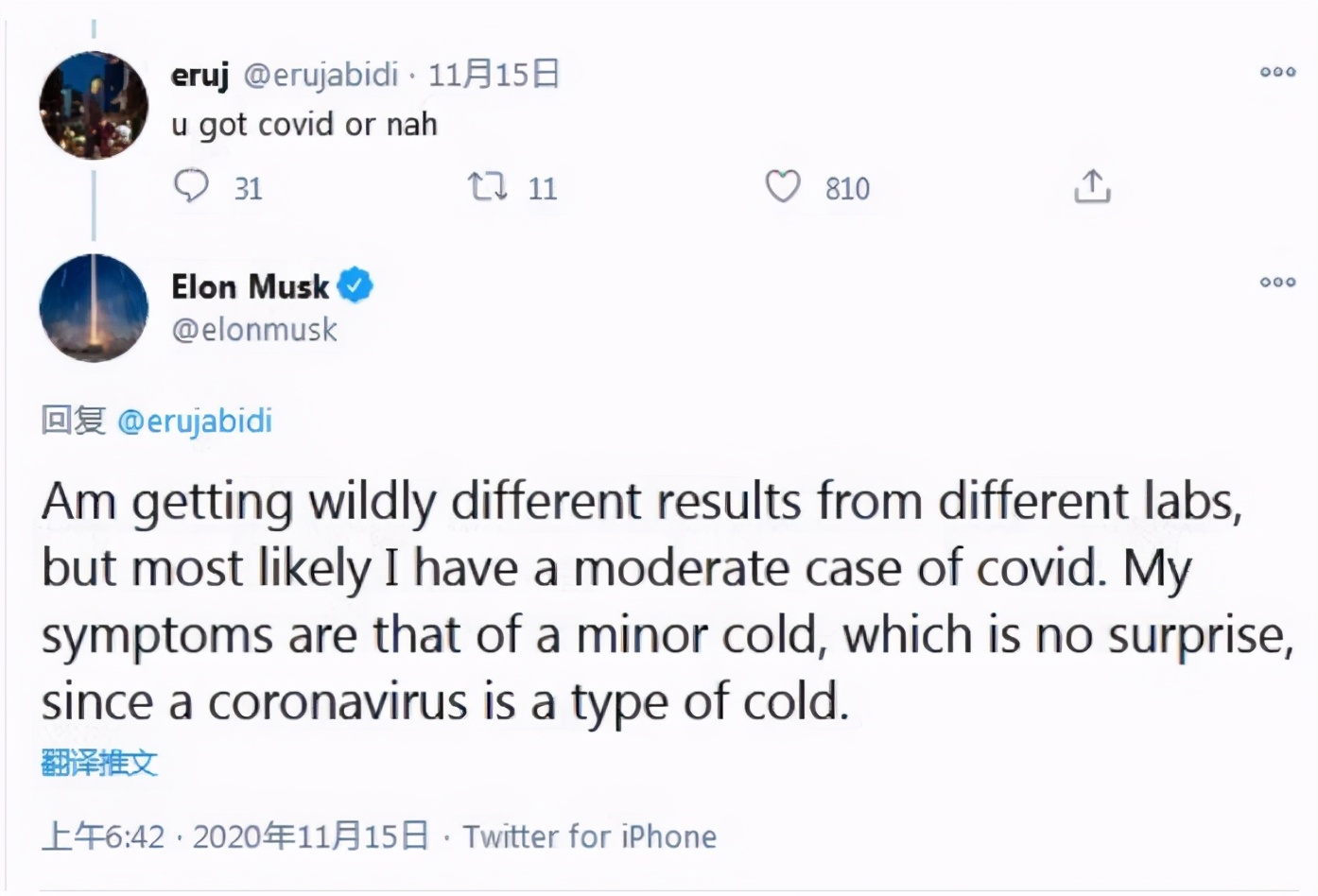Click the Elon Musk display name
This screenshot has width=1318, height=896.
pyautogui.click(x=250, y=285)
